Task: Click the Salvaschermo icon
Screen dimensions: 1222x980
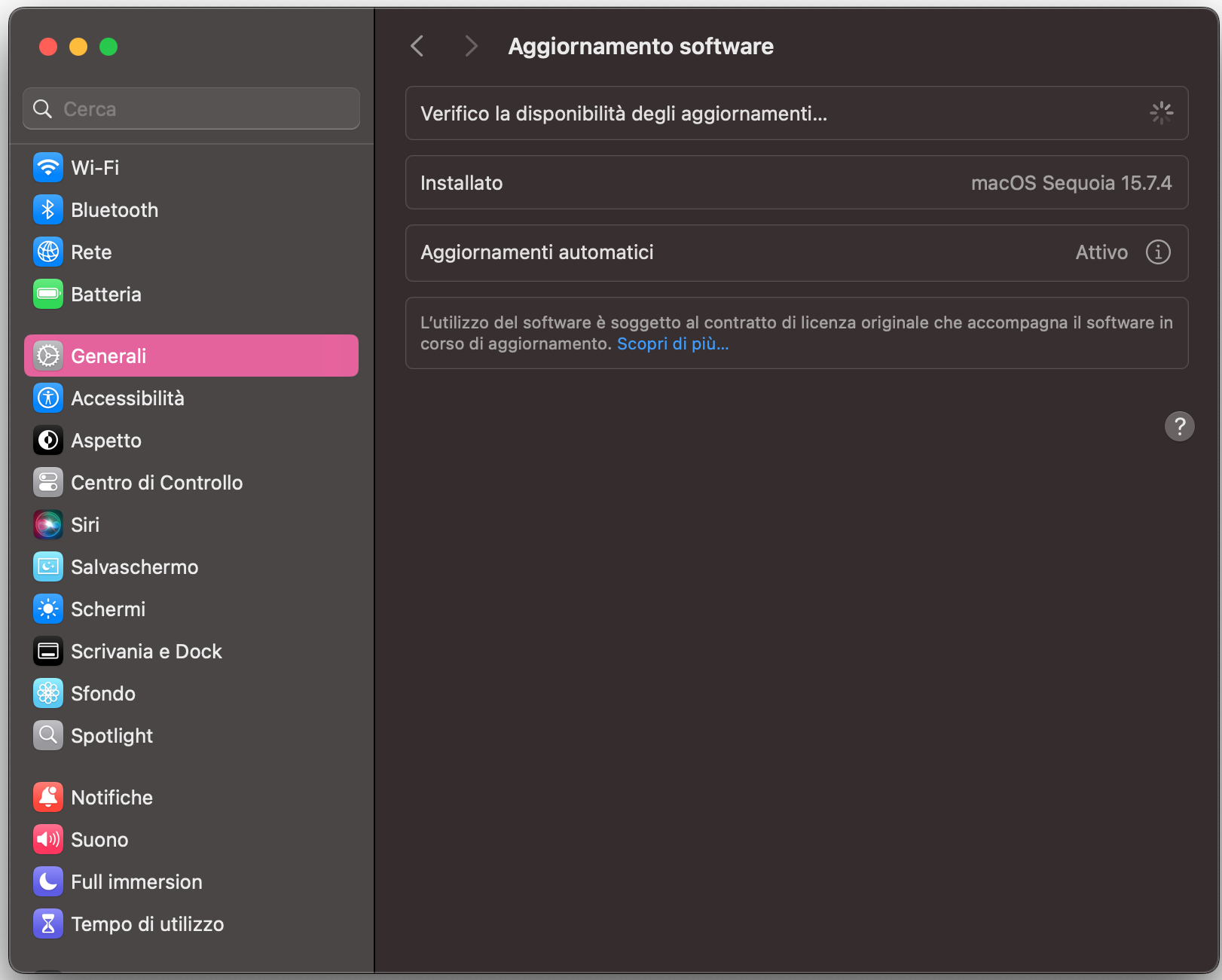Action: pos(48,566)
